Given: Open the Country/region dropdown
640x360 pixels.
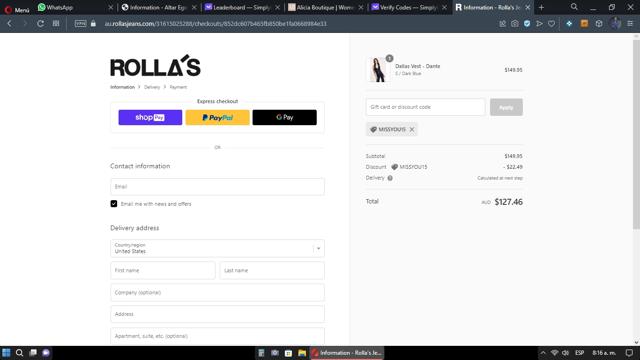Looking at the screenshot, I should coord(218,248).
